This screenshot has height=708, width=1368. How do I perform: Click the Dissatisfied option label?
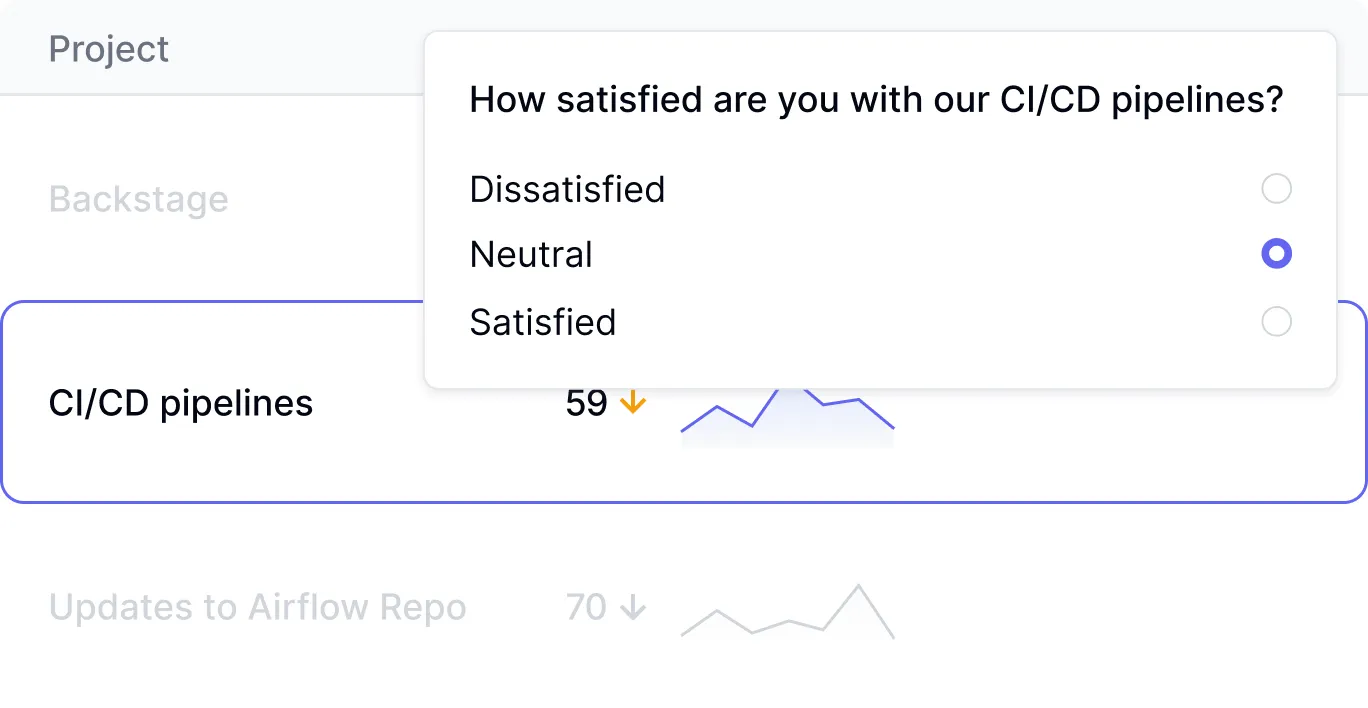(567, 189)
